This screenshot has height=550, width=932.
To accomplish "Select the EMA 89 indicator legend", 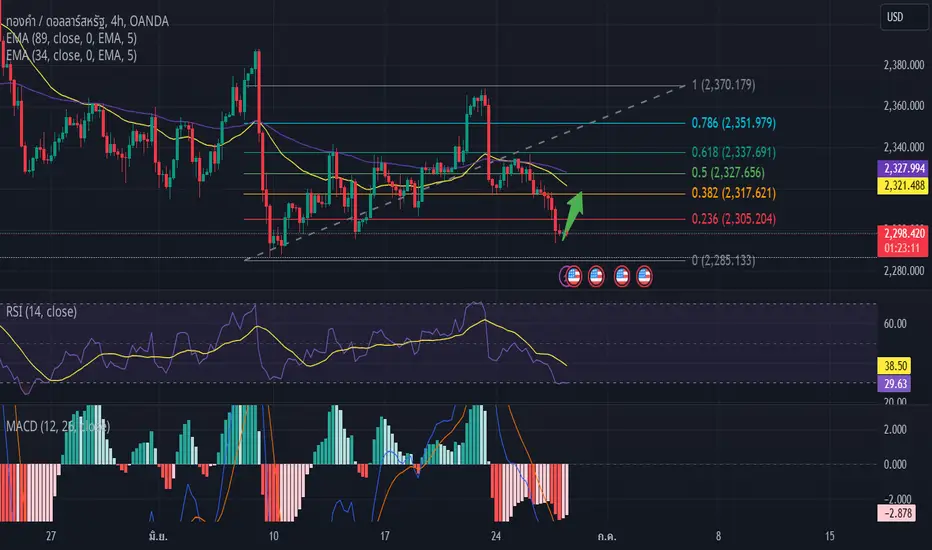I will 71,39.
